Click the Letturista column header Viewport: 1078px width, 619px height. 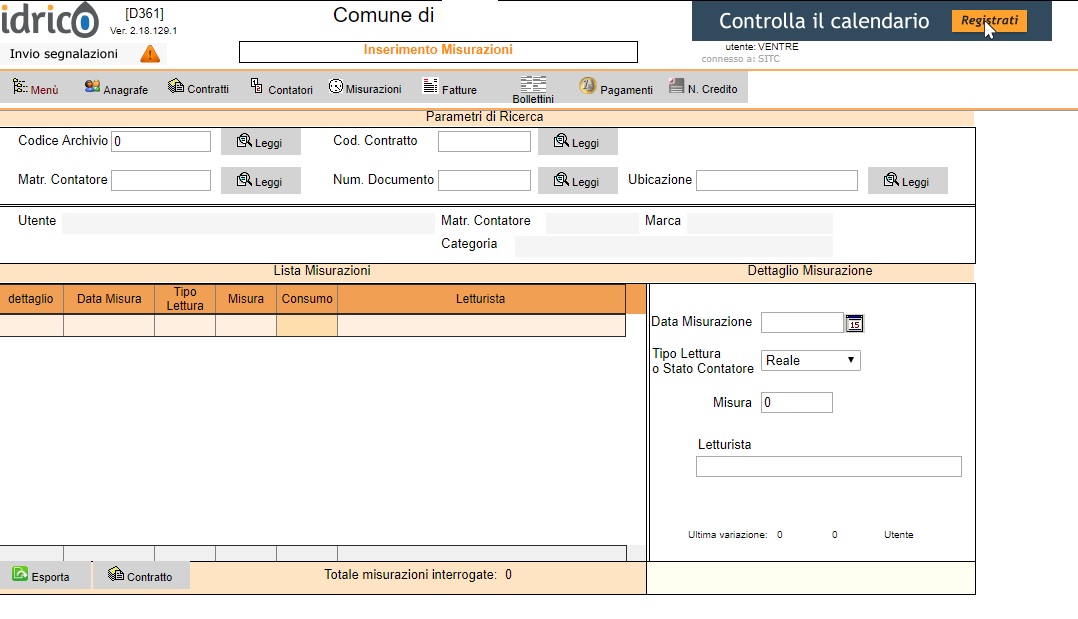[x=481, y=298]
